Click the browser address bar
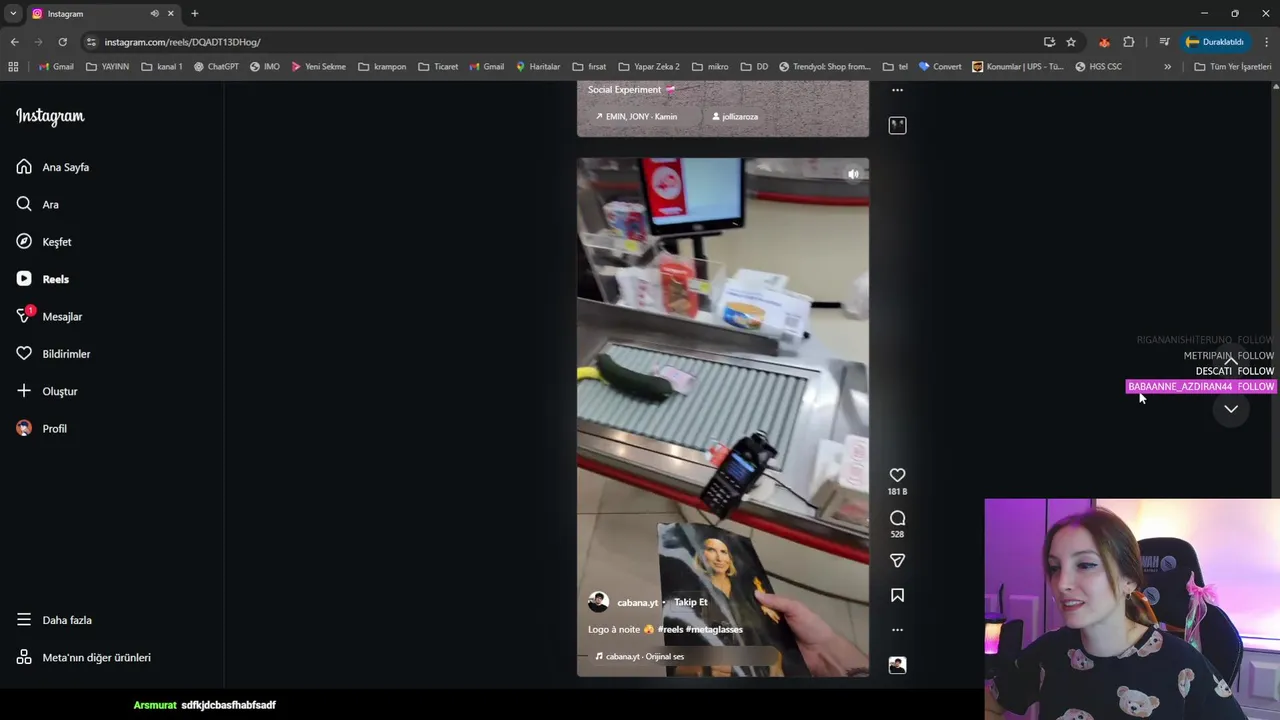 coord(560,42)
